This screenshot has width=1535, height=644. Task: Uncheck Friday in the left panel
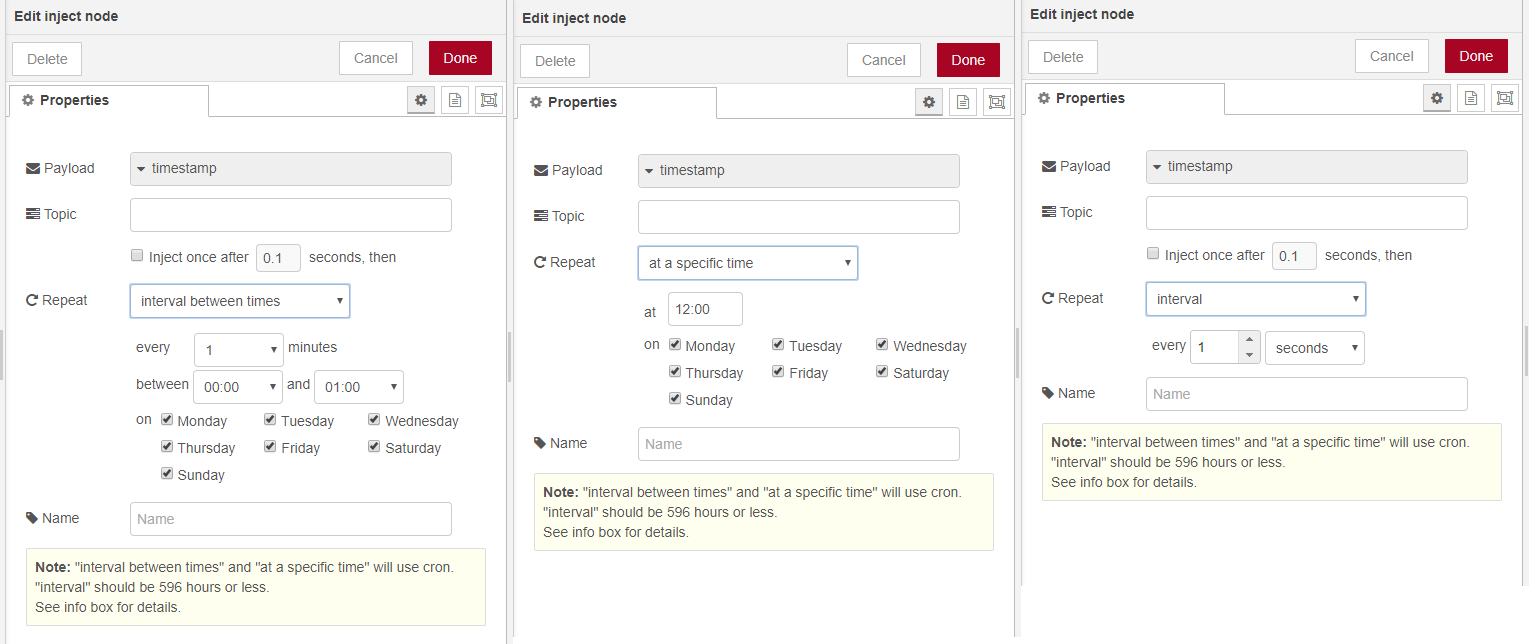tap(270, 447)
